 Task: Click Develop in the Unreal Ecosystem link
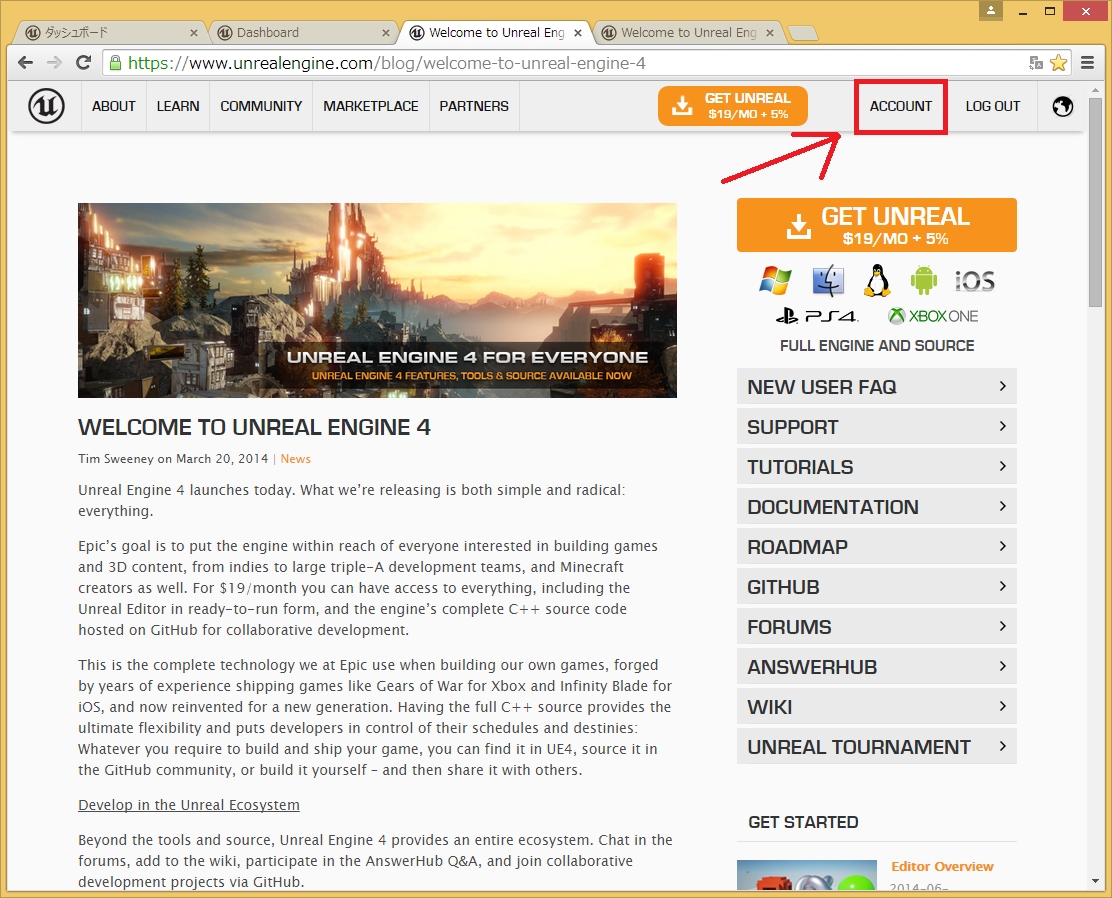click(x=189, y=805)
